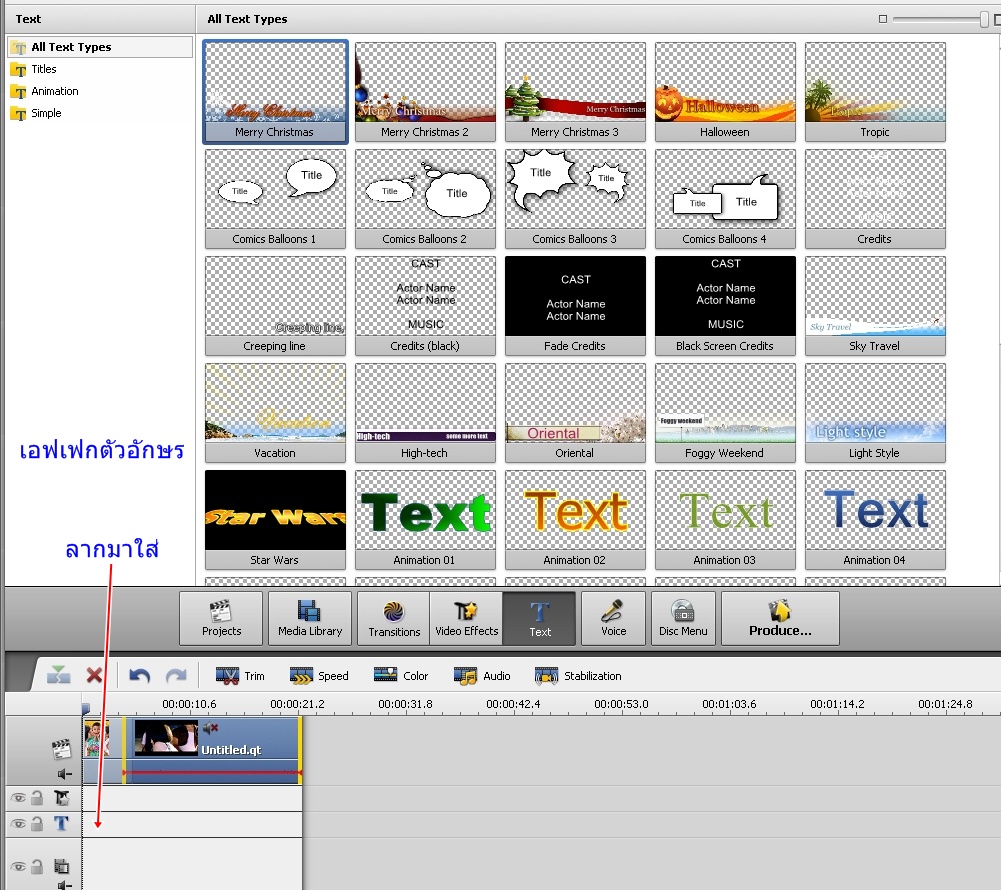This screenshot has height=890, width=1001.
Task: Click the timeline playhead marker
Action: coord(86,708)
